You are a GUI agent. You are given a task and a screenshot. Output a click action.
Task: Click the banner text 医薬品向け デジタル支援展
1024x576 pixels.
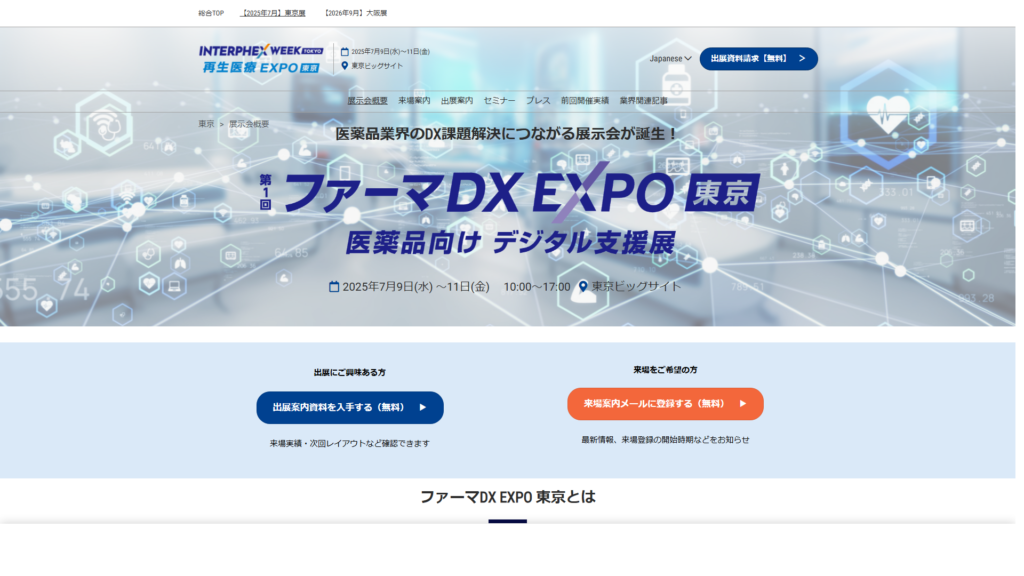(510, 242)
